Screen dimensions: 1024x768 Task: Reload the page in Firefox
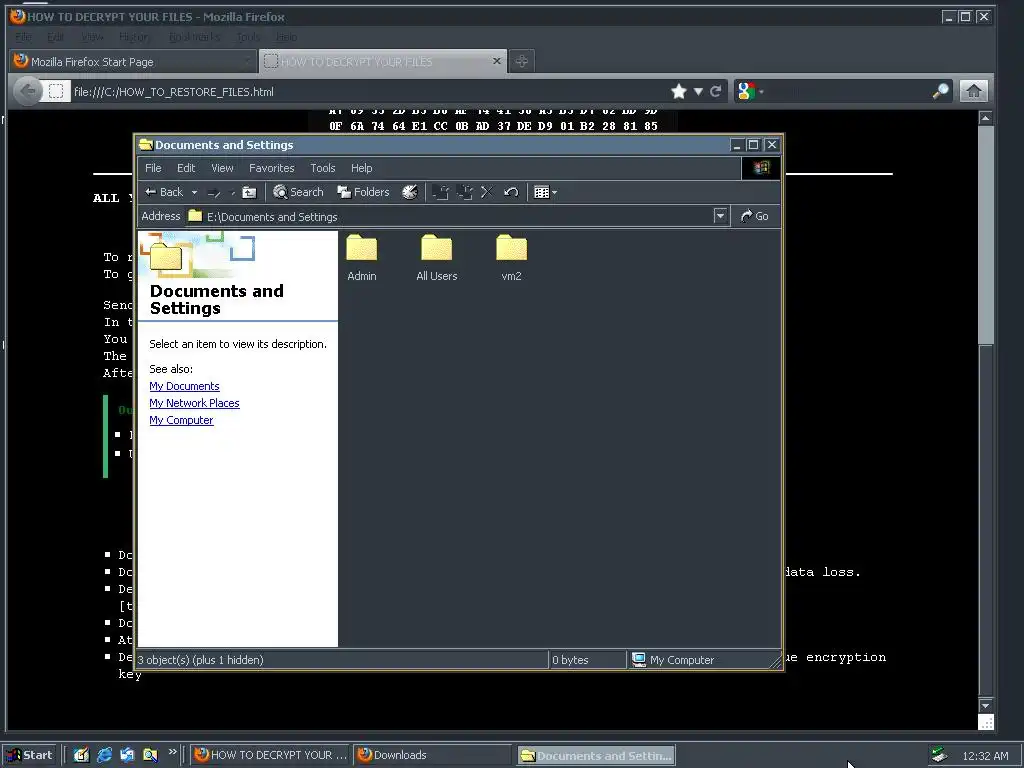click(716, 91)
